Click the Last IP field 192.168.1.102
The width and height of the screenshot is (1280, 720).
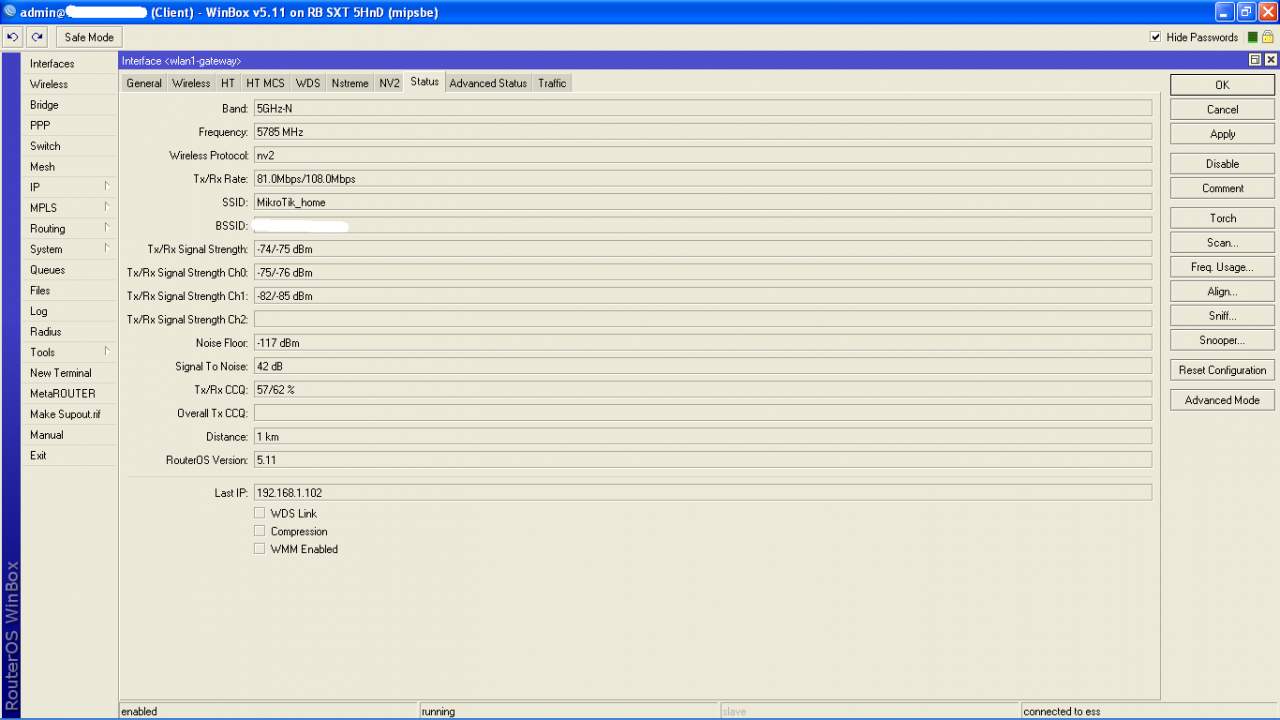tap(702, 493)
